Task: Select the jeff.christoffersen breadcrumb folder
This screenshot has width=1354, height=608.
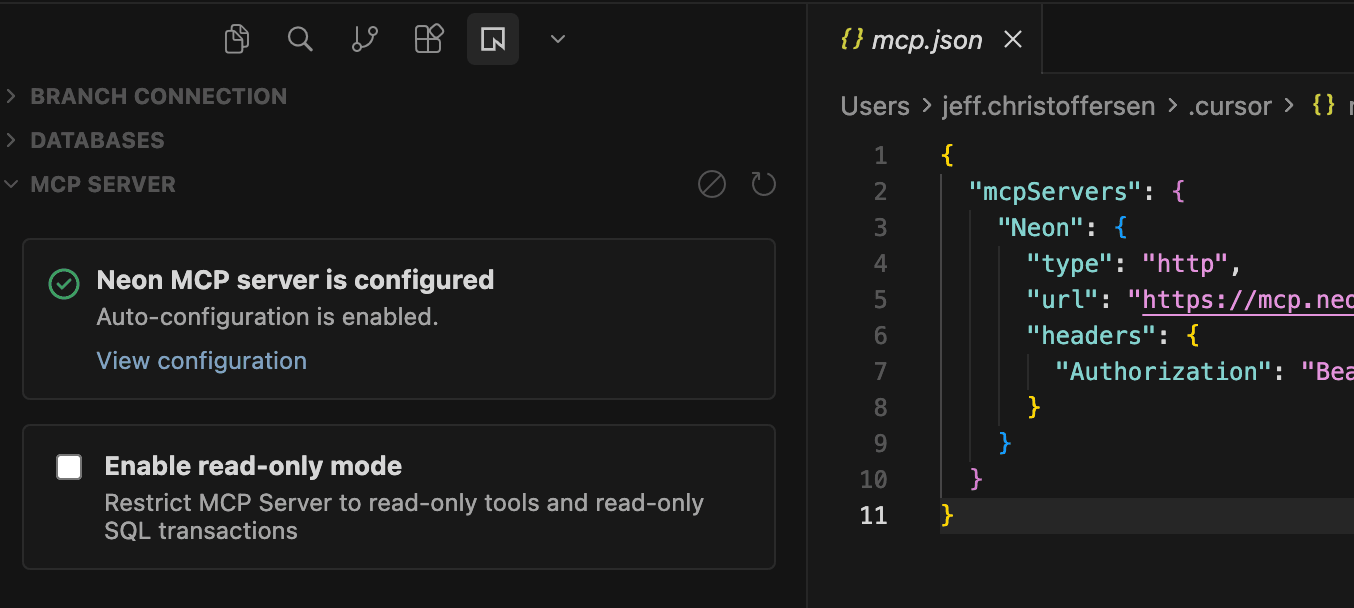Action: click(1048, 106)
